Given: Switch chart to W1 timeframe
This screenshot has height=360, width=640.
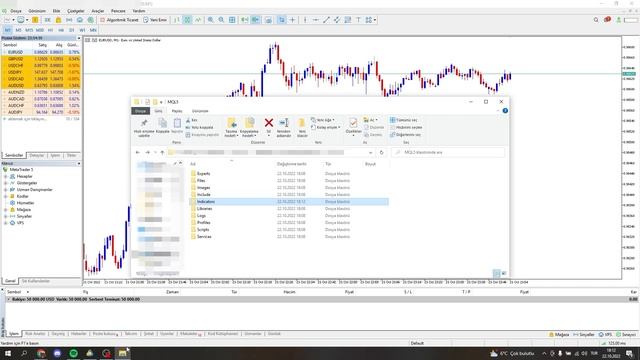Looking at the screenshot, I should (x=82, y=30).
